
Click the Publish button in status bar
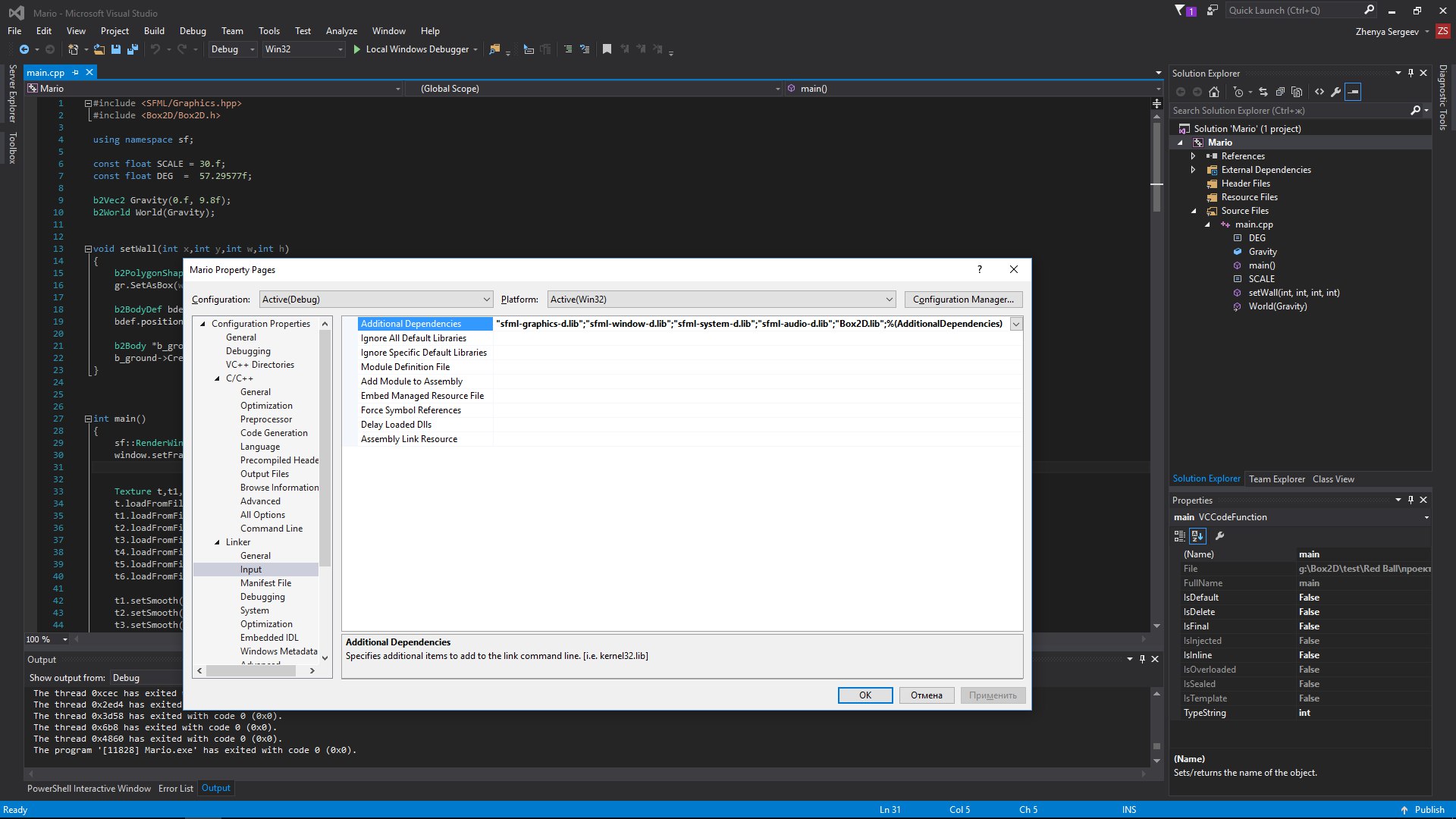pyautogui.click(x=1423, y=810)
